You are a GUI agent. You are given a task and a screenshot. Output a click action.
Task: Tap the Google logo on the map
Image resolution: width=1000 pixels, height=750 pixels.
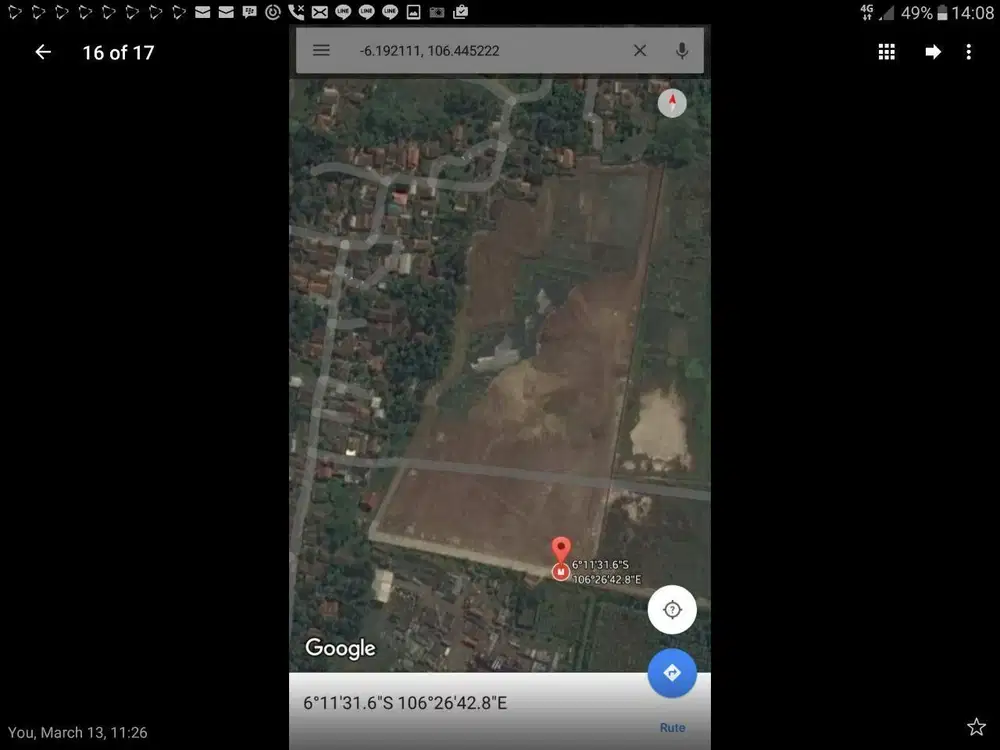339,648
